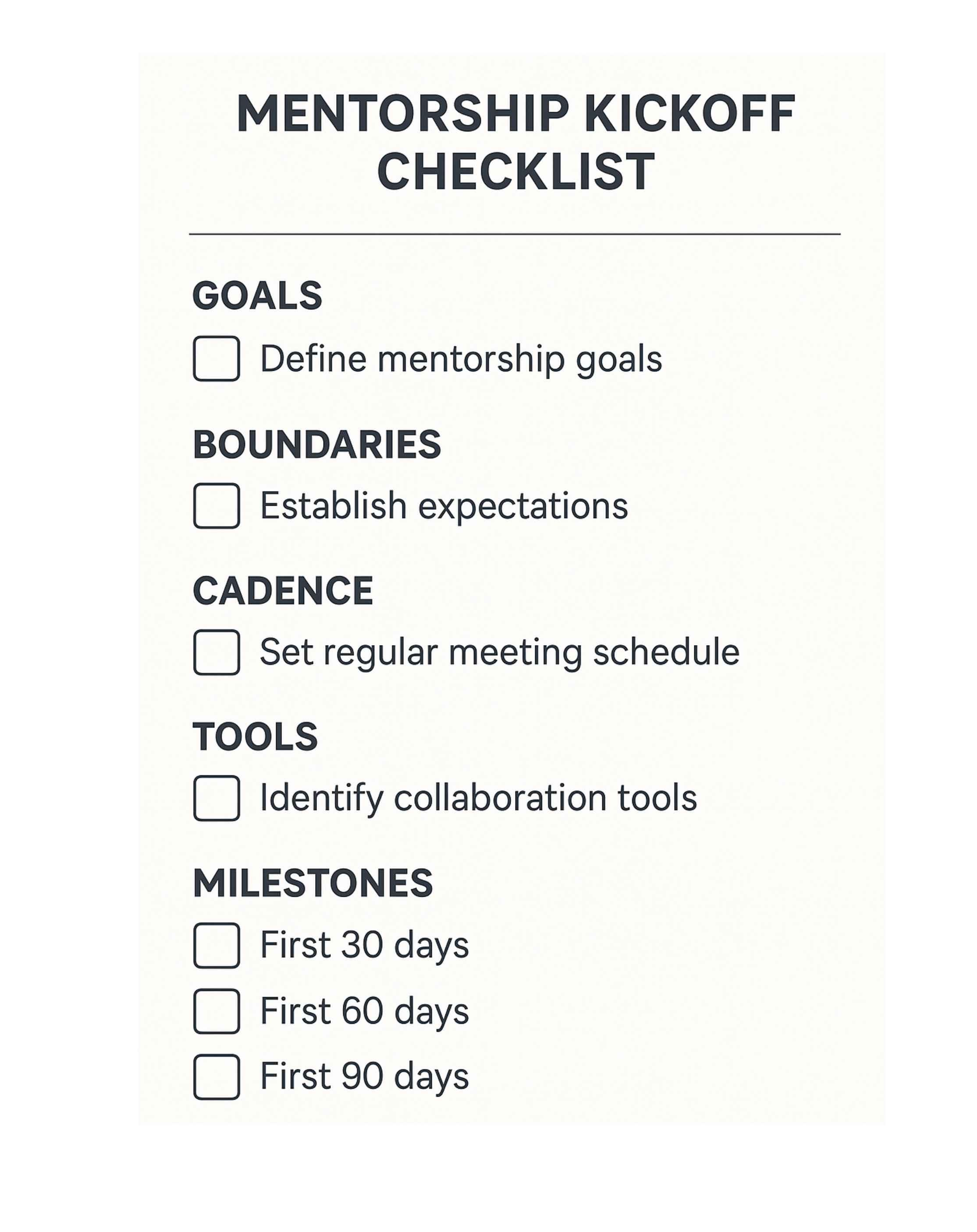This screenshot has width=977, height=1232.
Task: Click the Define mentorship goals text
Action: (x=461, y=359)
